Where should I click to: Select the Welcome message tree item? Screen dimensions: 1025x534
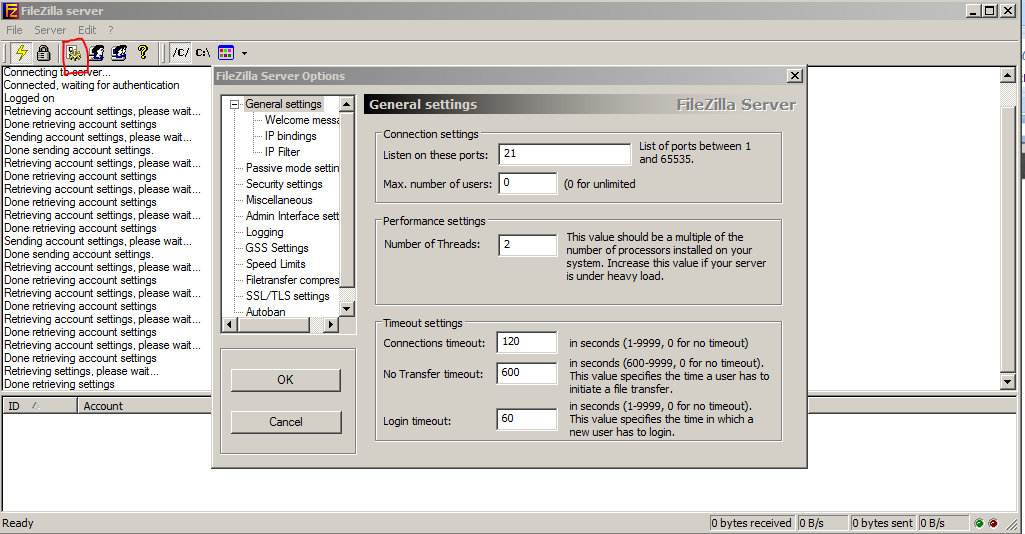(x=302, y=120)
